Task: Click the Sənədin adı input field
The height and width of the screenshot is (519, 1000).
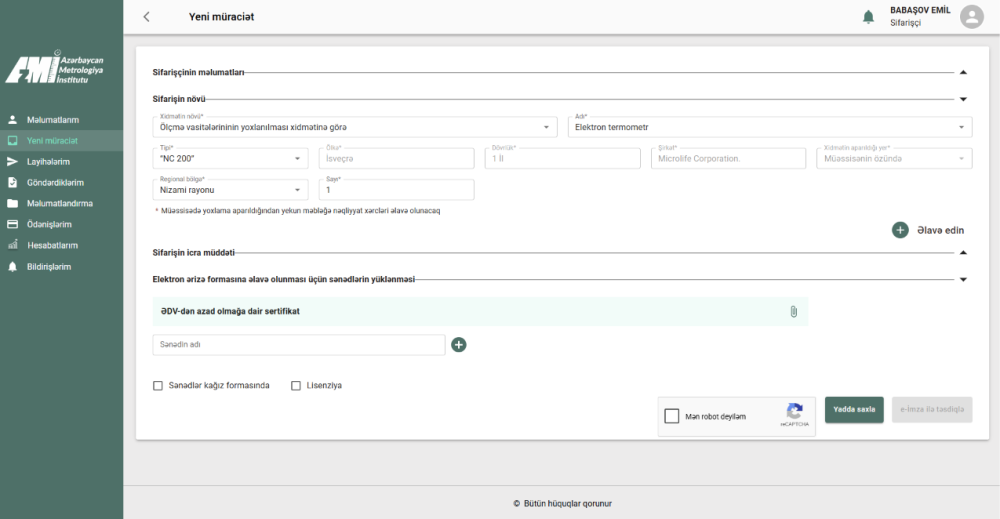Action: [298, 345]
